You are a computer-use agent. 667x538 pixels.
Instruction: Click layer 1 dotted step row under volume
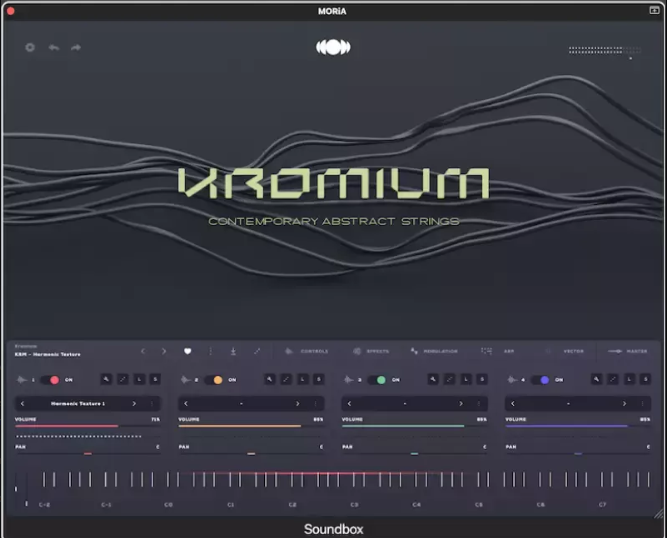click(79, 436)
